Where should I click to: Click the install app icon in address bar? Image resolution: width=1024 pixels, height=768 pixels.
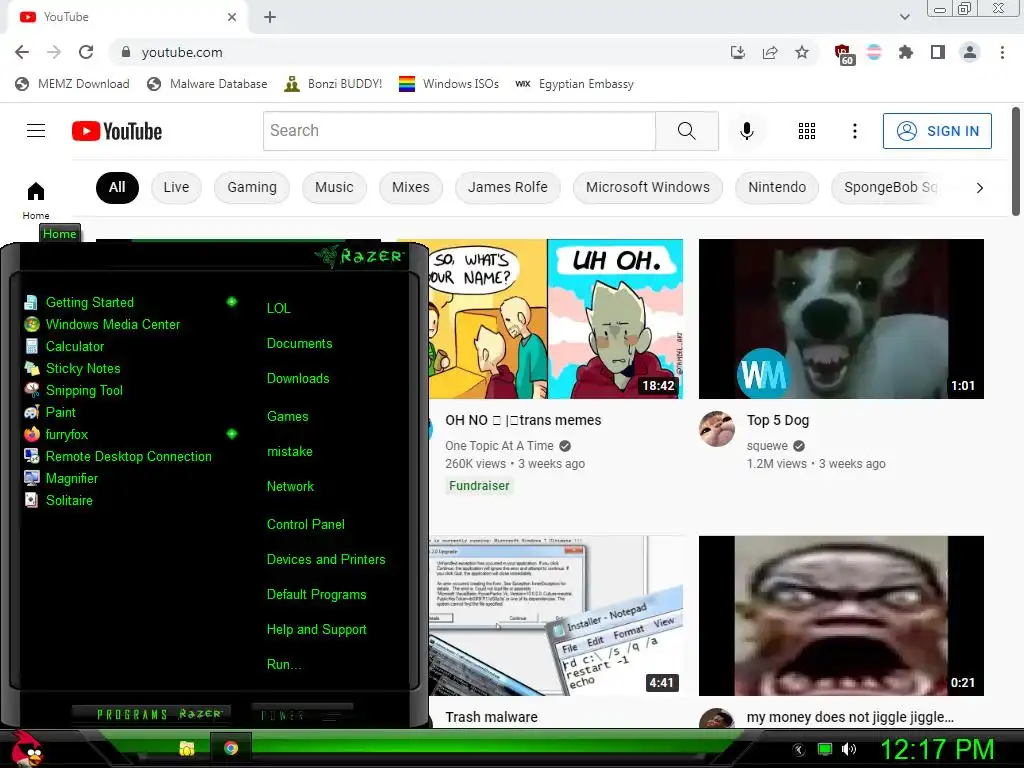tap(738, 52)
